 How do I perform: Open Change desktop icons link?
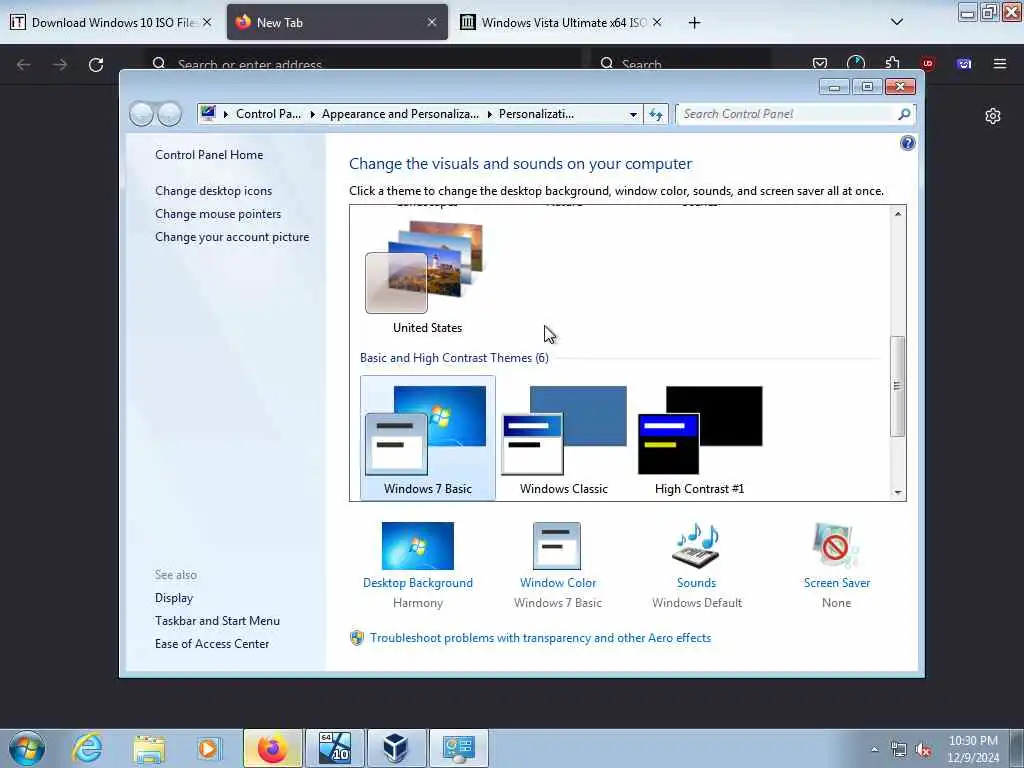point(214,191)
